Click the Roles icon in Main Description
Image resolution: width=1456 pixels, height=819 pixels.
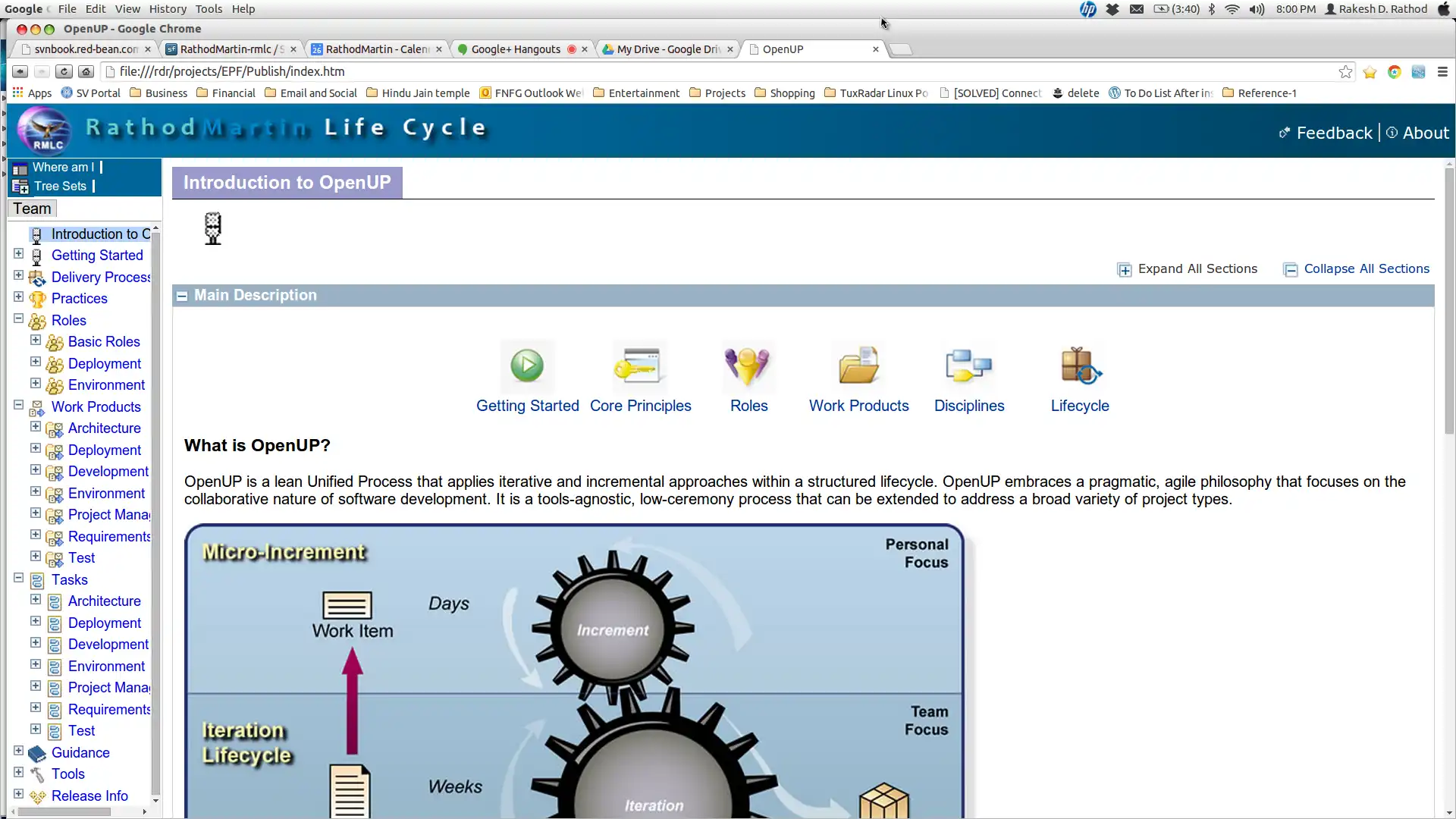(x=748, y=366)
